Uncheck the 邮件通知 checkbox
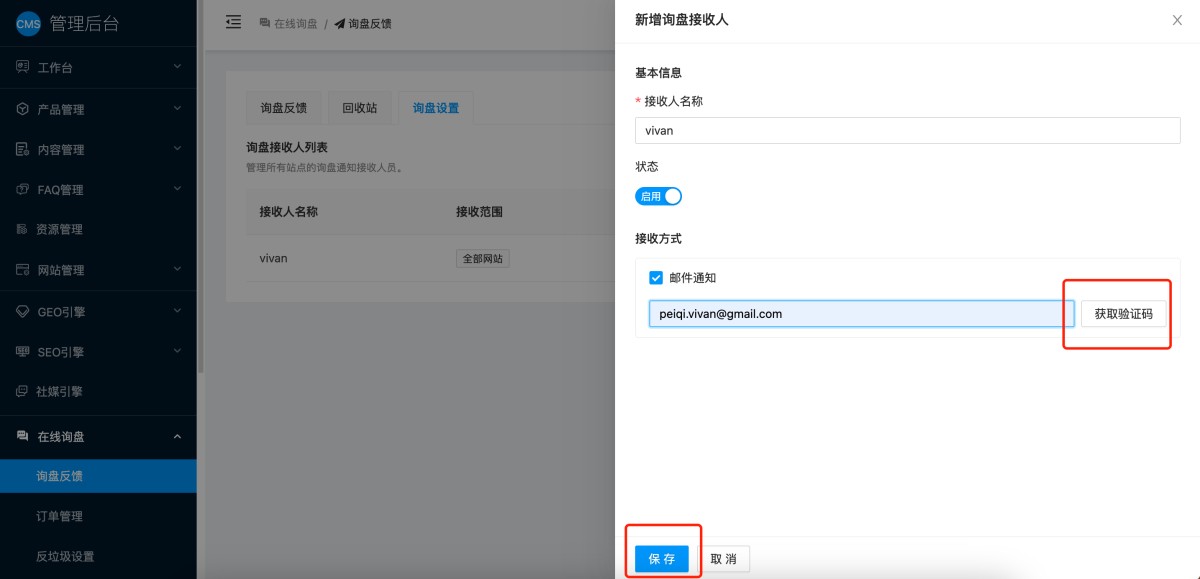Viewport: 1200px width, 579px height. pos(656,278)
